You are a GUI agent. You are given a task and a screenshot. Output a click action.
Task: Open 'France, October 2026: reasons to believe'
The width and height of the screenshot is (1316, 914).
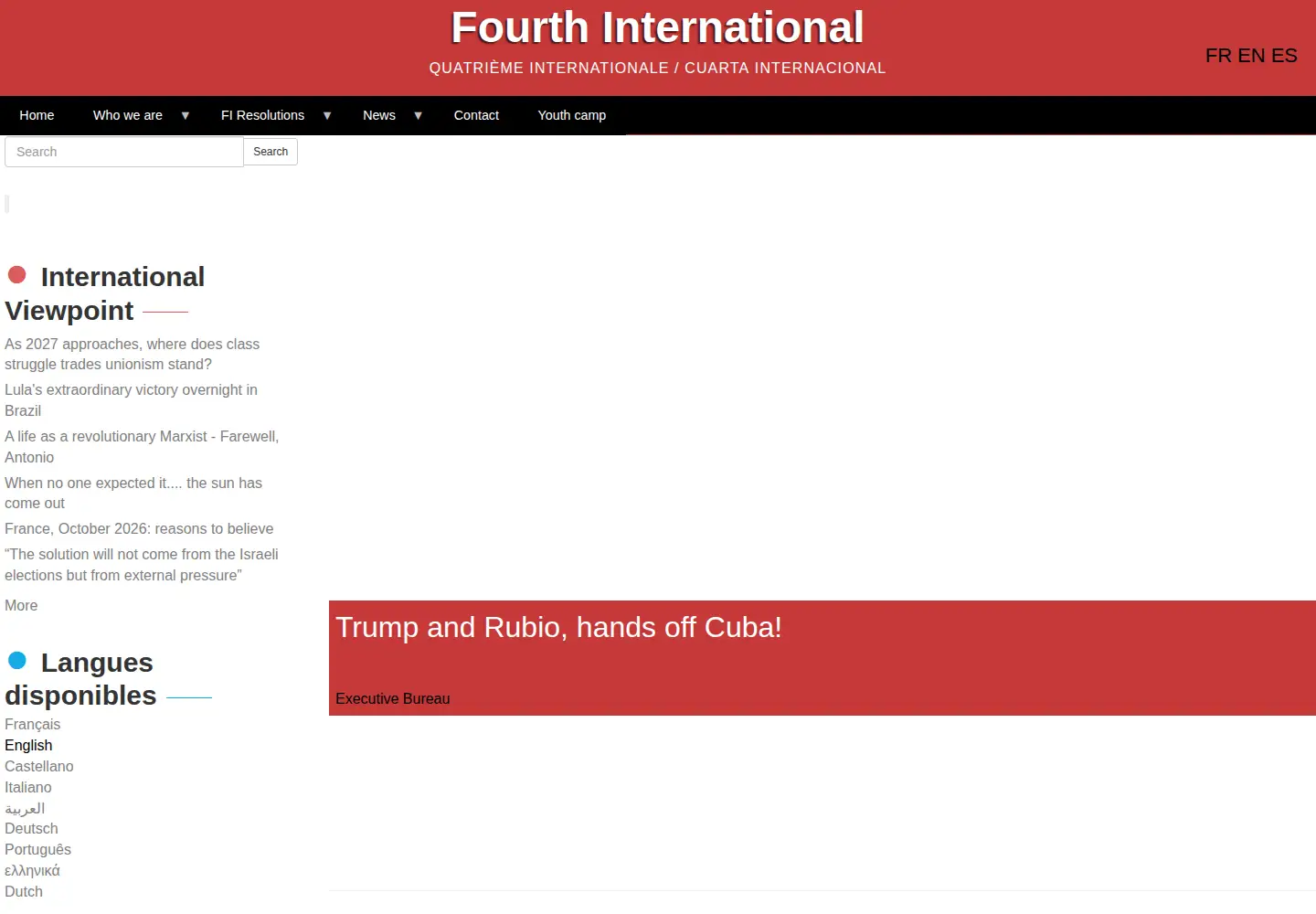[139, 528]
